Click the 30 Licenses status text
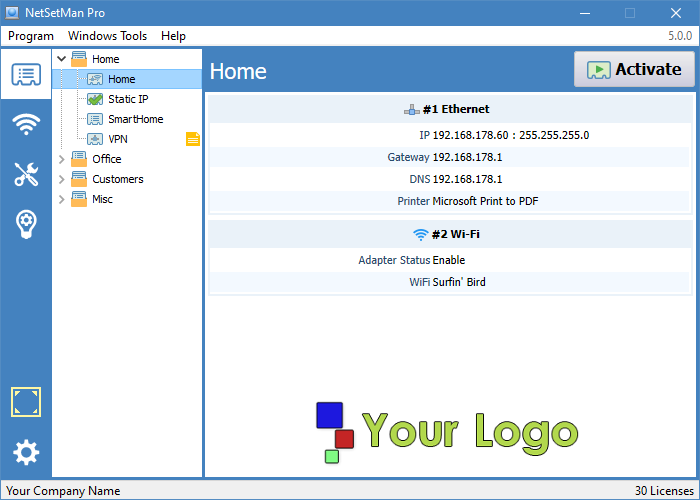This screenshot has height=500, width=700. pyautogui.click(x=664, y=491)
